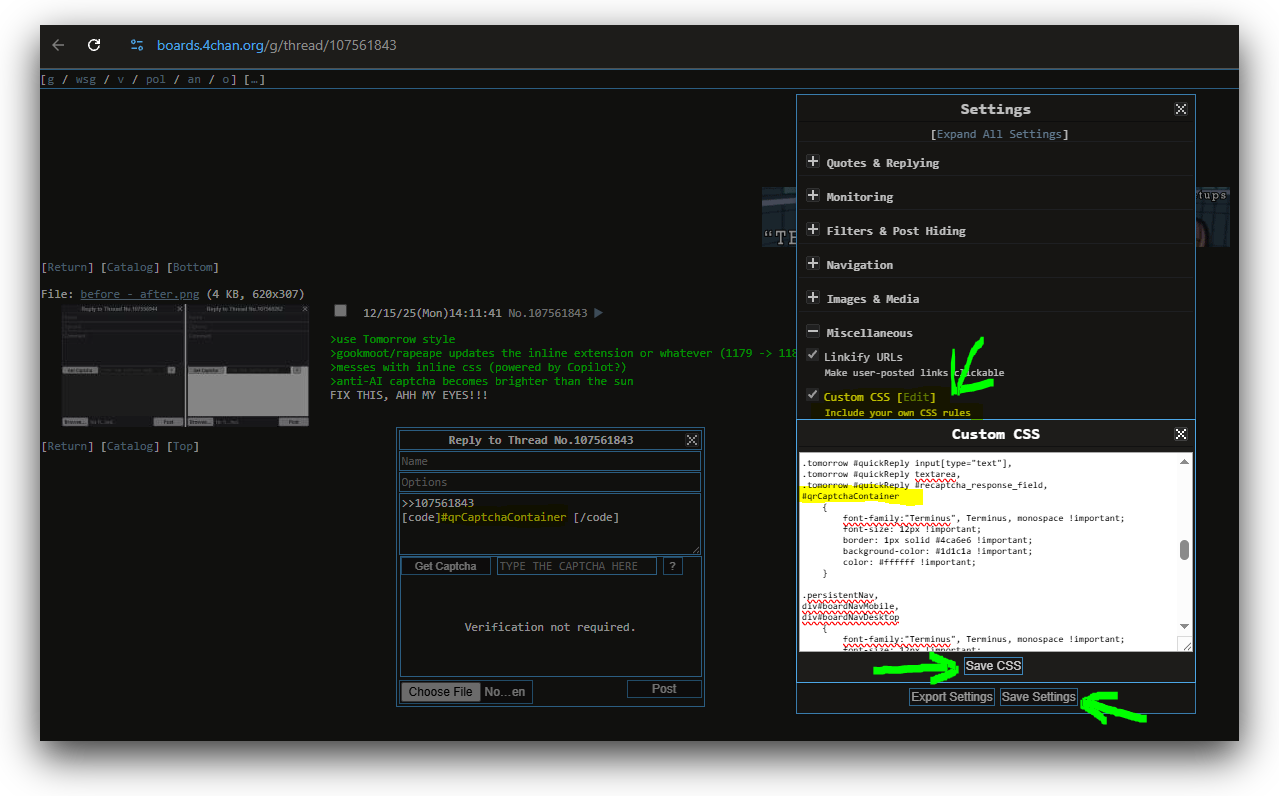This screenshot has height=796, width=1279.
Task: Click the top Return link
Action: [68, 267]
